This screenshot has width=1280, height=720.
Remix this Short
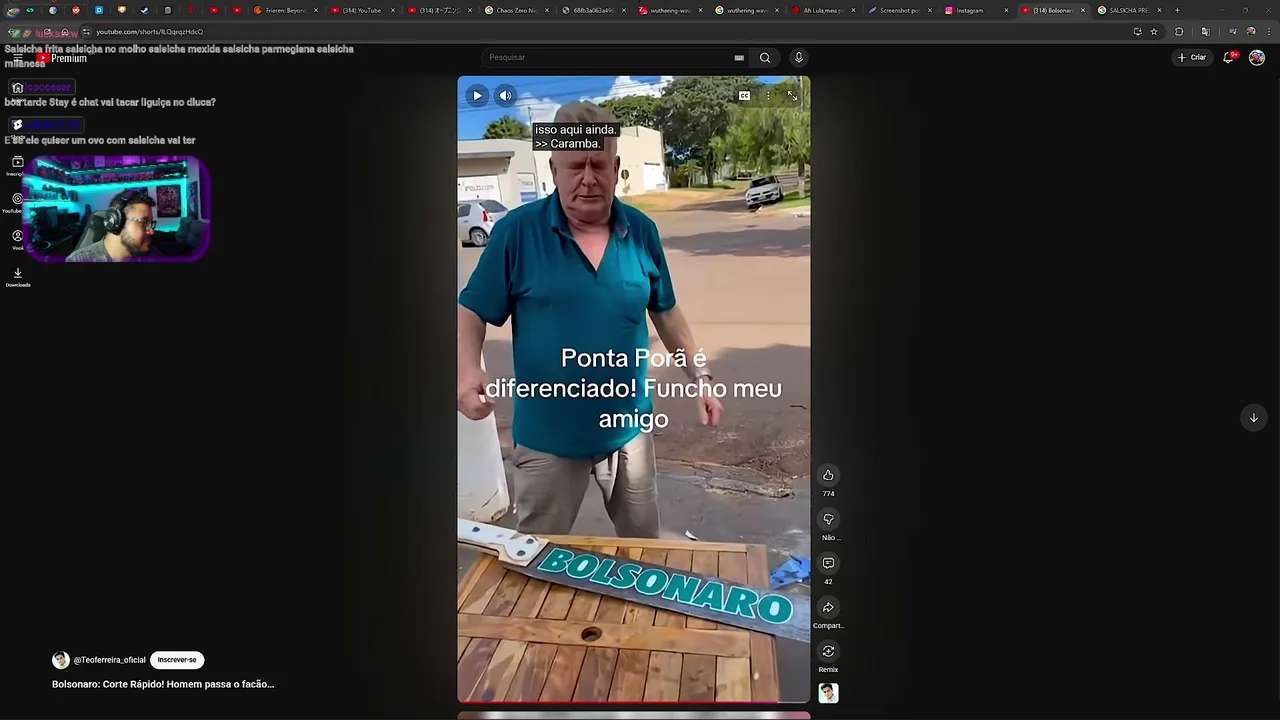pos(828,651)
